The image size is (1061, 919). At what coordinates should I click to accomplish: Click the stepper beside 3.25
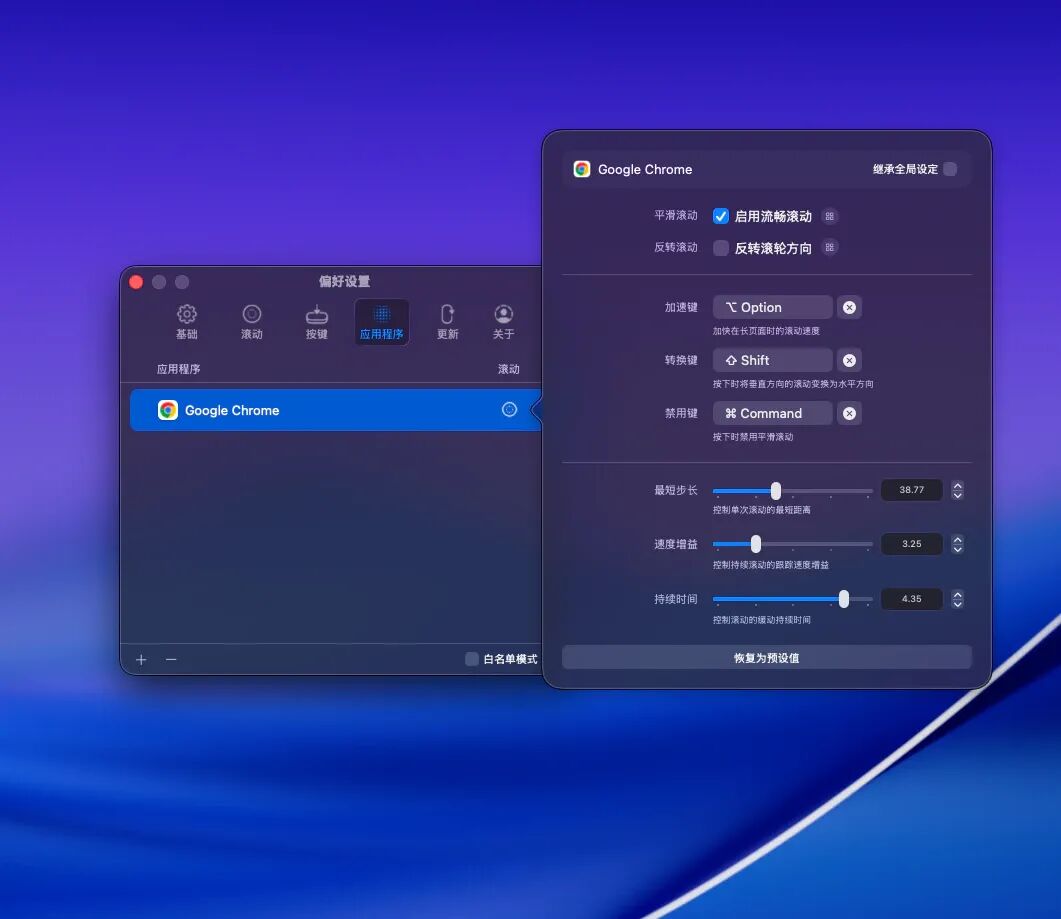click(x=957, y=544)
